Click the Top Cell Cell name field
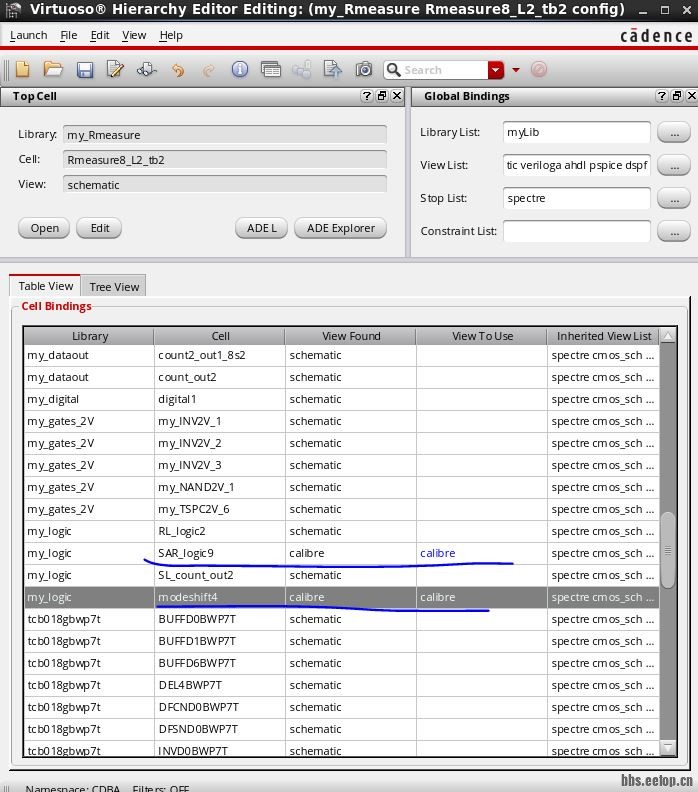 (x=225, y=160)
